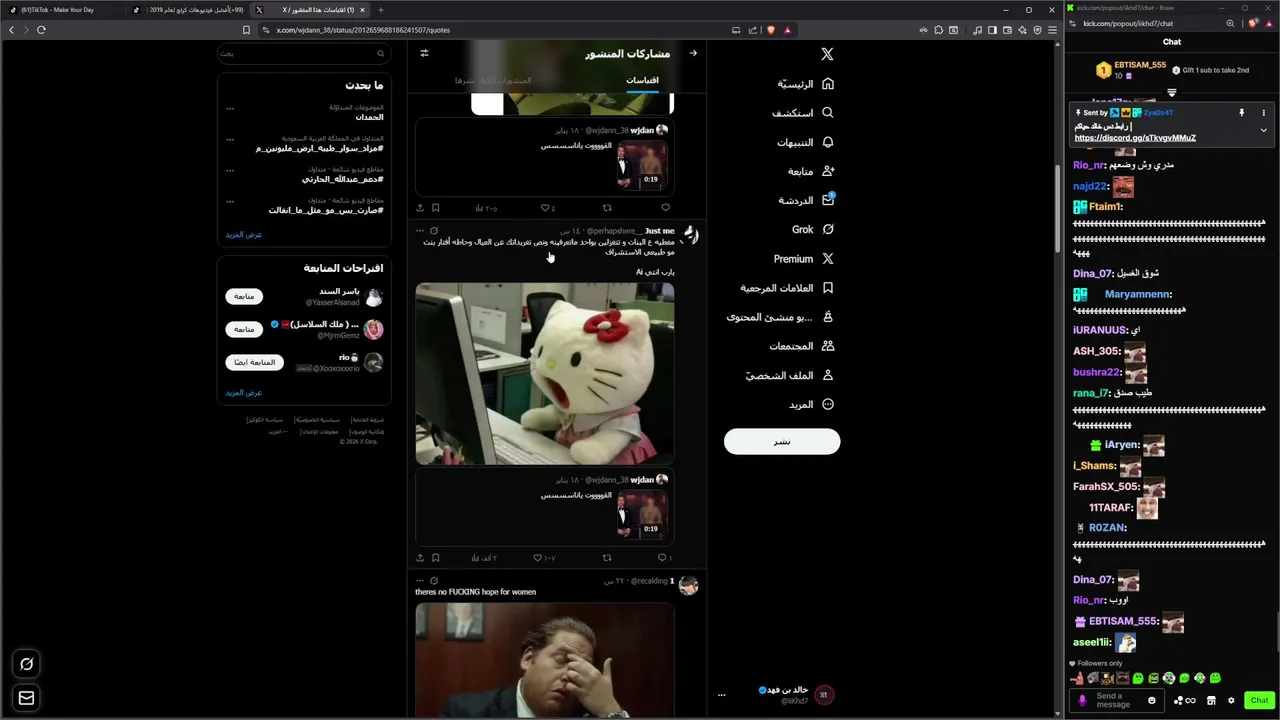This screenshot has width=1280, height=720.
Task: Expand the pinned message chevron in Kick chat
Action: pyautogui.click(x=1263, y=129)
